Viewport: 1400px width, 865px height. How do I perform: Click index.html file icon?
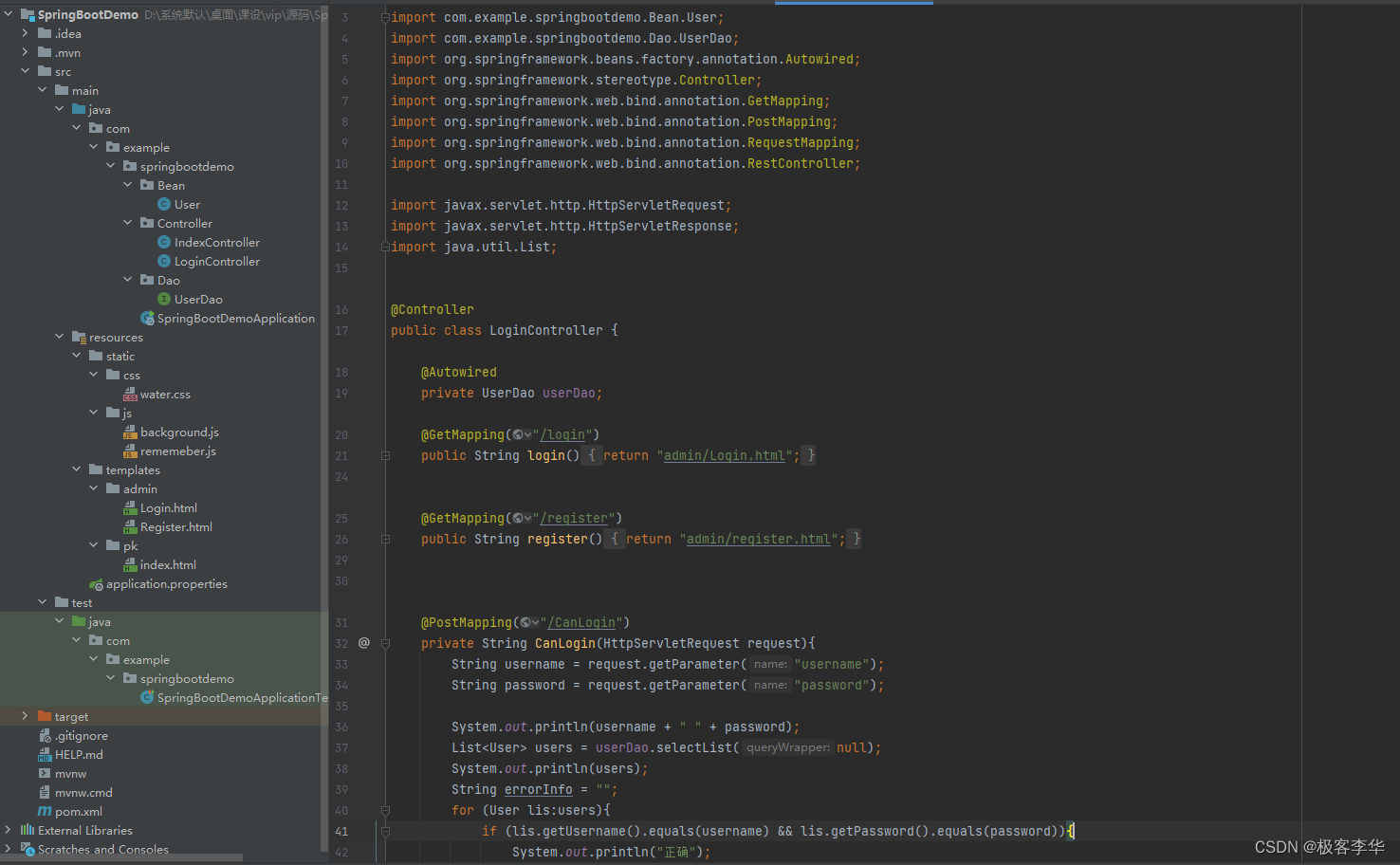tap(130, 564)
